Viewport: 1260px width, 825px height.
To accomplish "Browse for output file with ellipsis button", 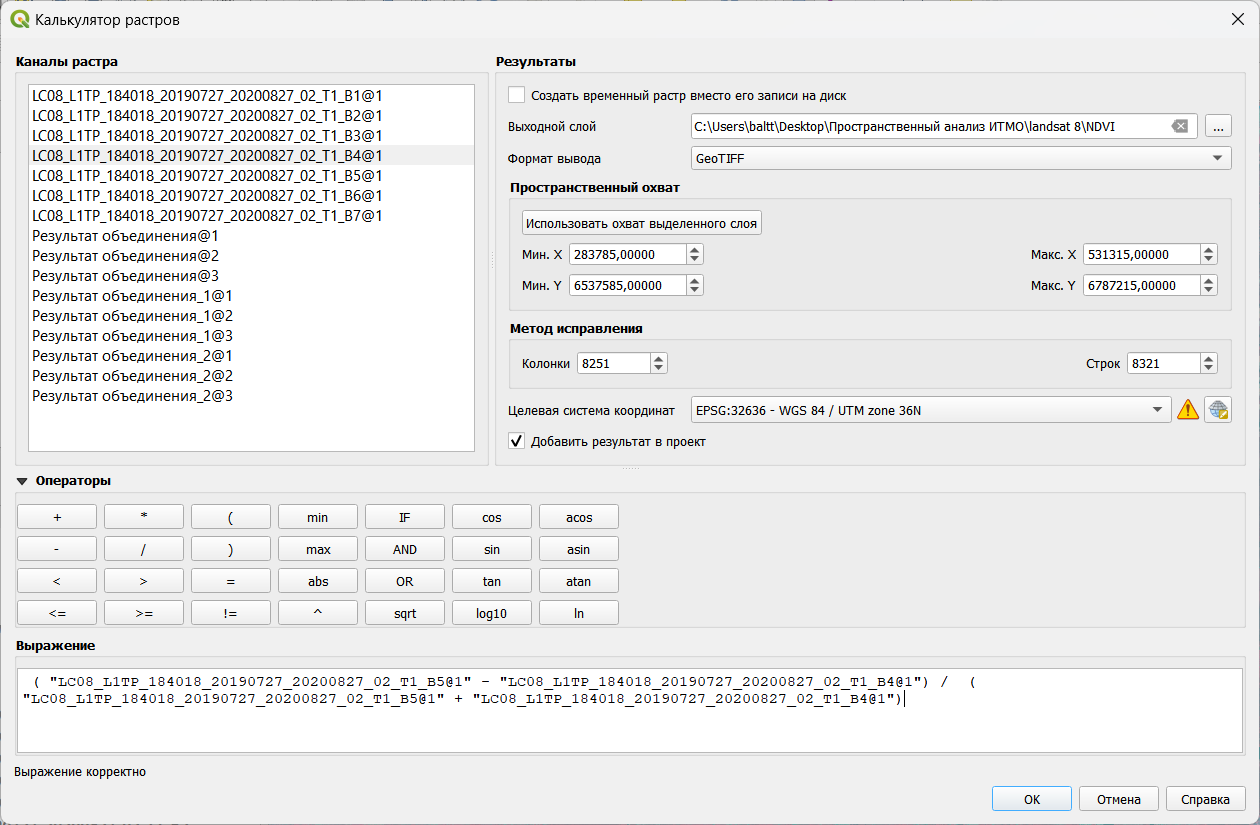I will click(x=1217, y=126).
